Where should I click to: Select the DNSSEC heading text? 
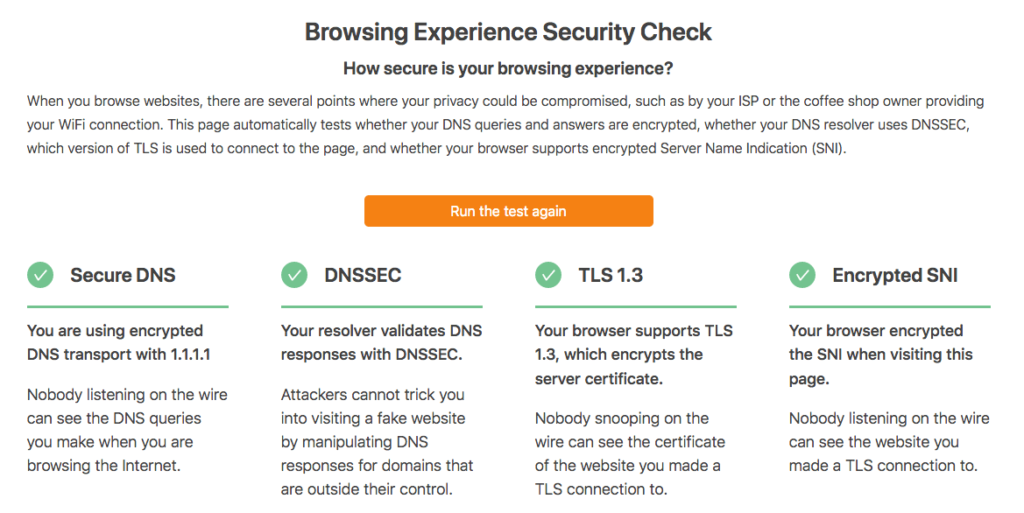362,275
